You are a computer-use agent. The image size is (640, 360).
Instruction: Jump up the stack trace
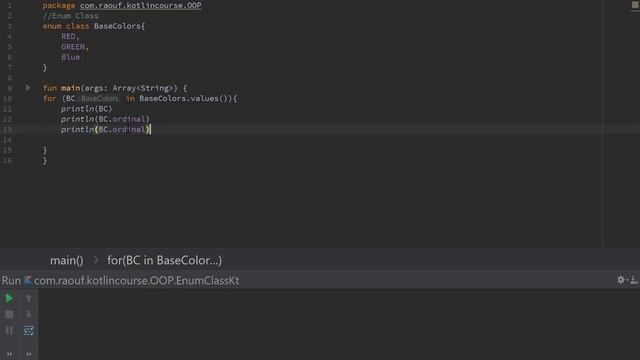[x=29, y=298]
